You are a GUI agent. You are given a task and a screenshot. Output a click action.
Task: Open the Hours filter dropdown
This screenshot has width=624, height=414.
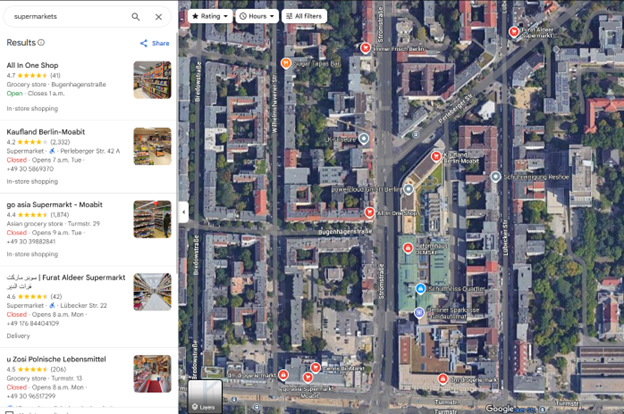point(257,16)
